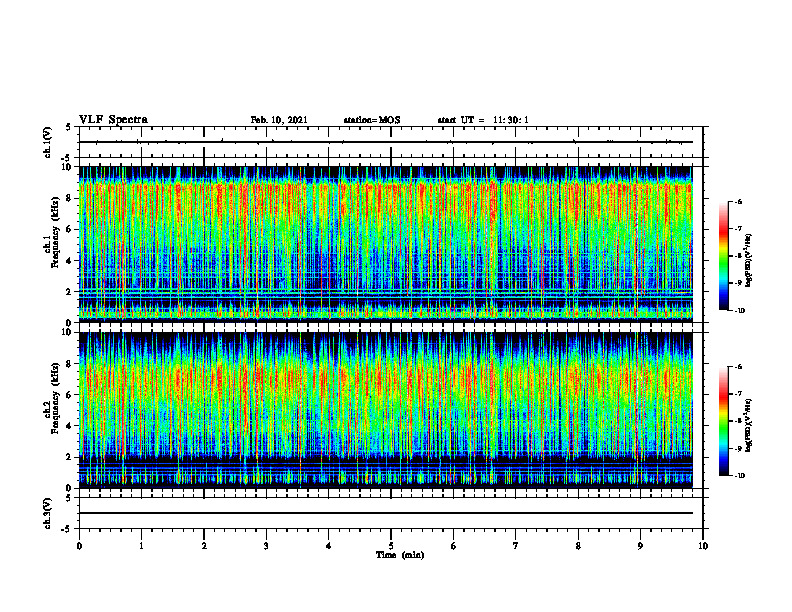Image resolution: width=792 pixels, height=612 pixels.
Task: Click the log(PSD) label of ch.1 colorbar
Action: pyautogui.click(x=749, y=261)
